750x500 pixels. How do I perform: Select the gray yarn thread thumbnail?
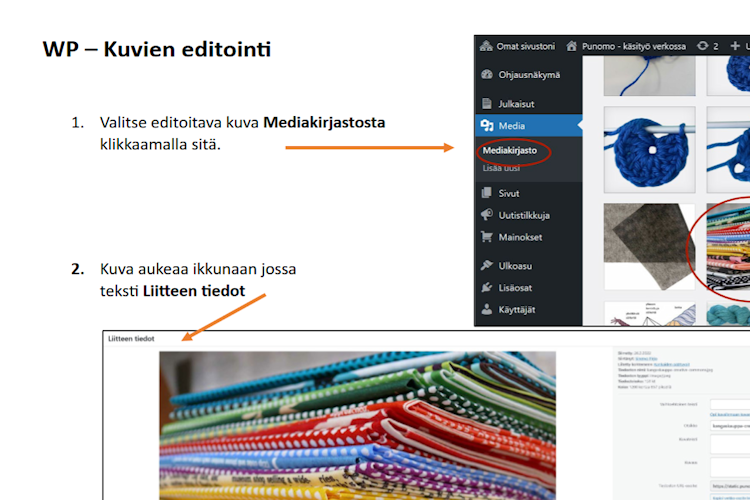(650, 76)
